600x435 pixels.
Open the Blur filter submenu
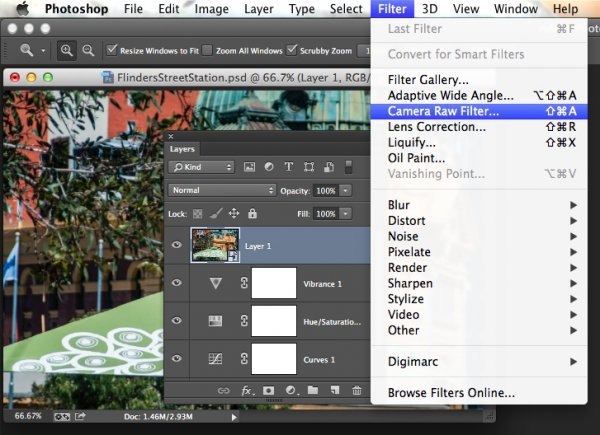(x=405, y=205)
